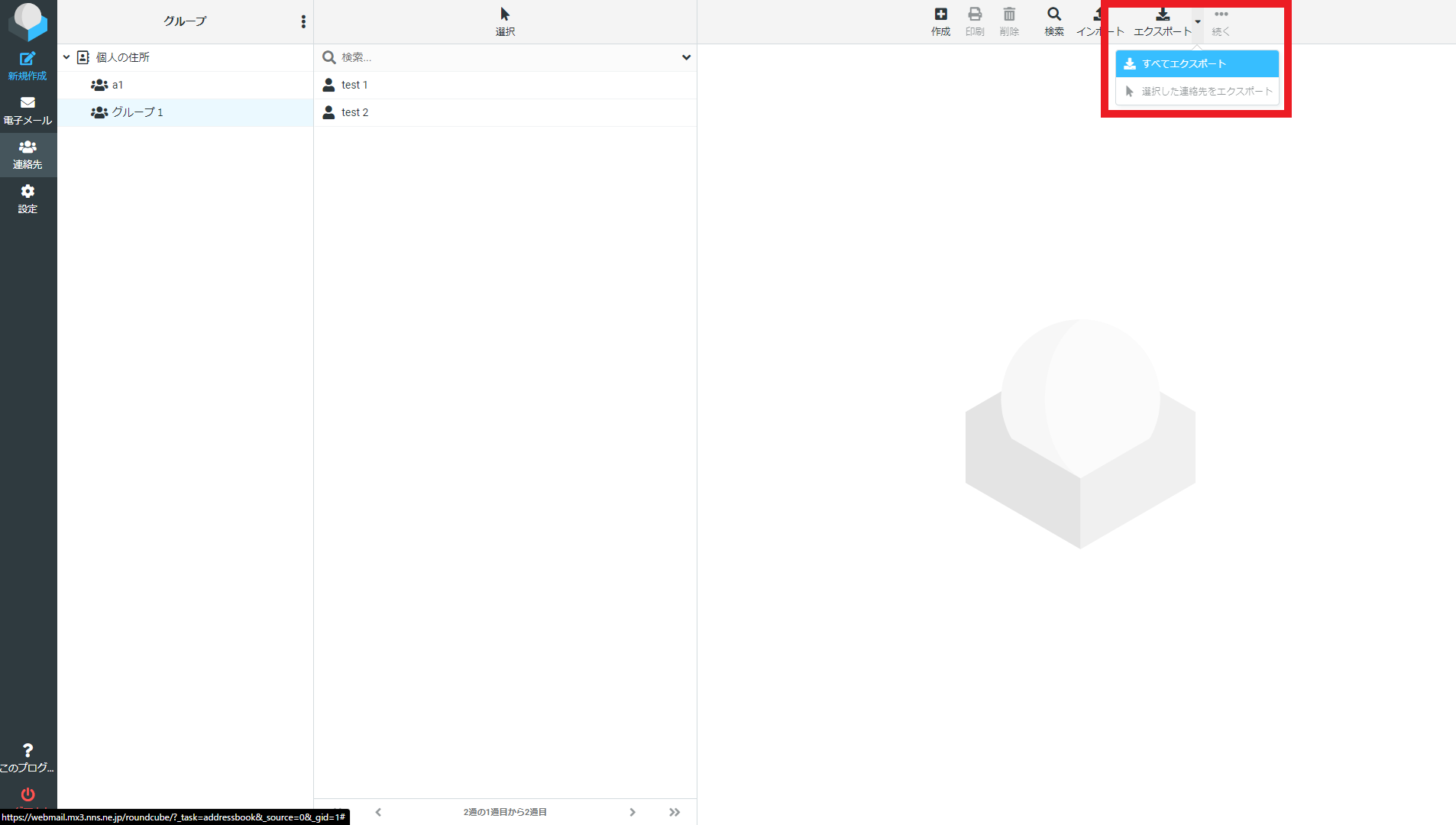Collapse the 個人の住所 address book tree
Viewport: 1456px width, 825px height.
click(x=66, y=57)
